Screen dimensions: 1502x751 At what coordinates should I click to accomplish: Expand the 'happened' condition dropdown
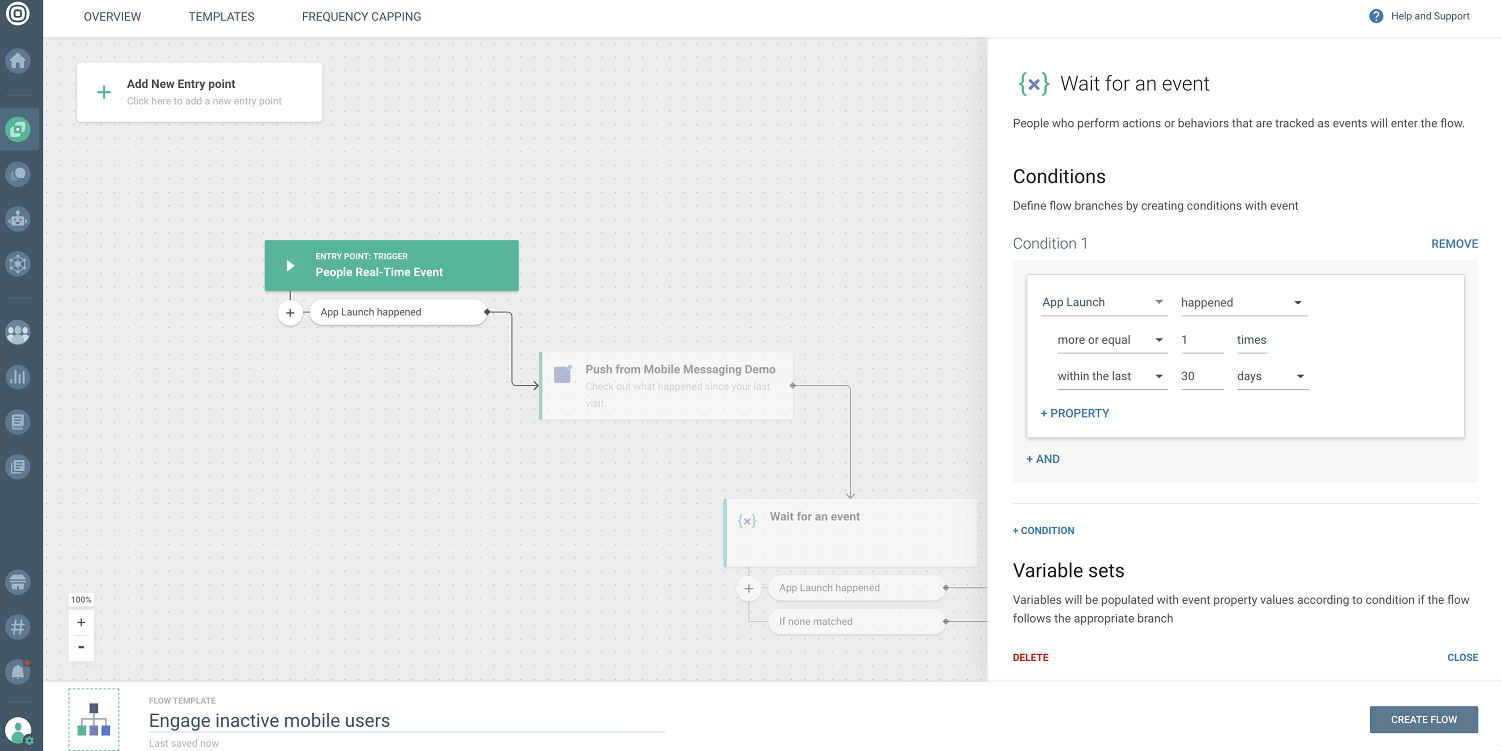click(x=1242, y=303)
